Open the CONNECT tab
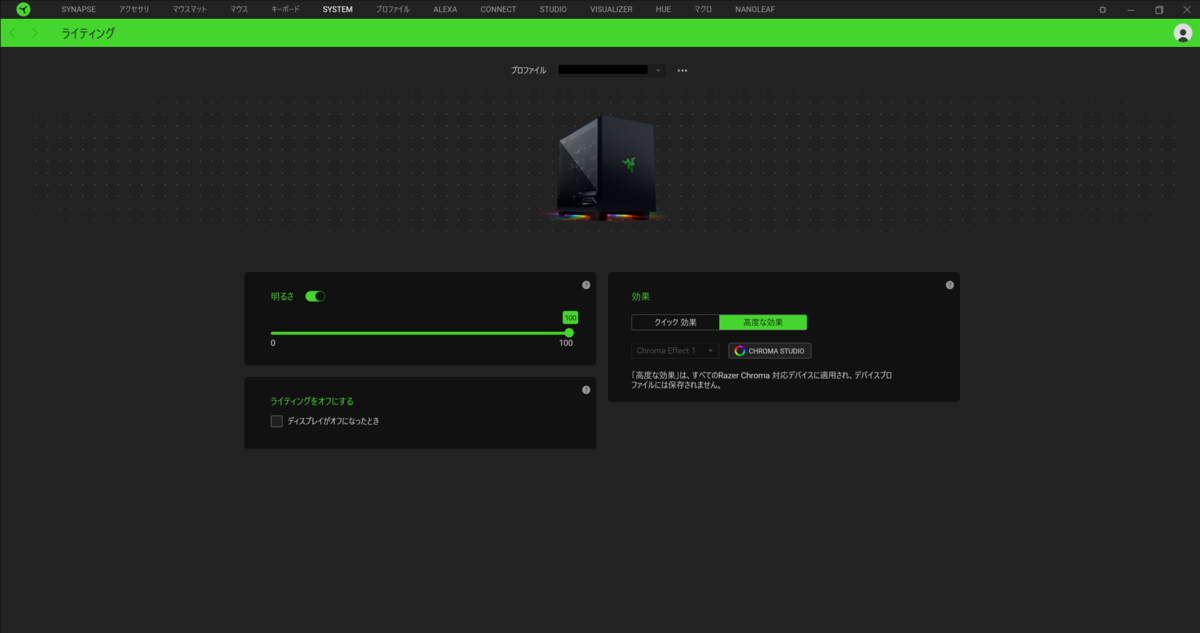 (x=498, y=9)
